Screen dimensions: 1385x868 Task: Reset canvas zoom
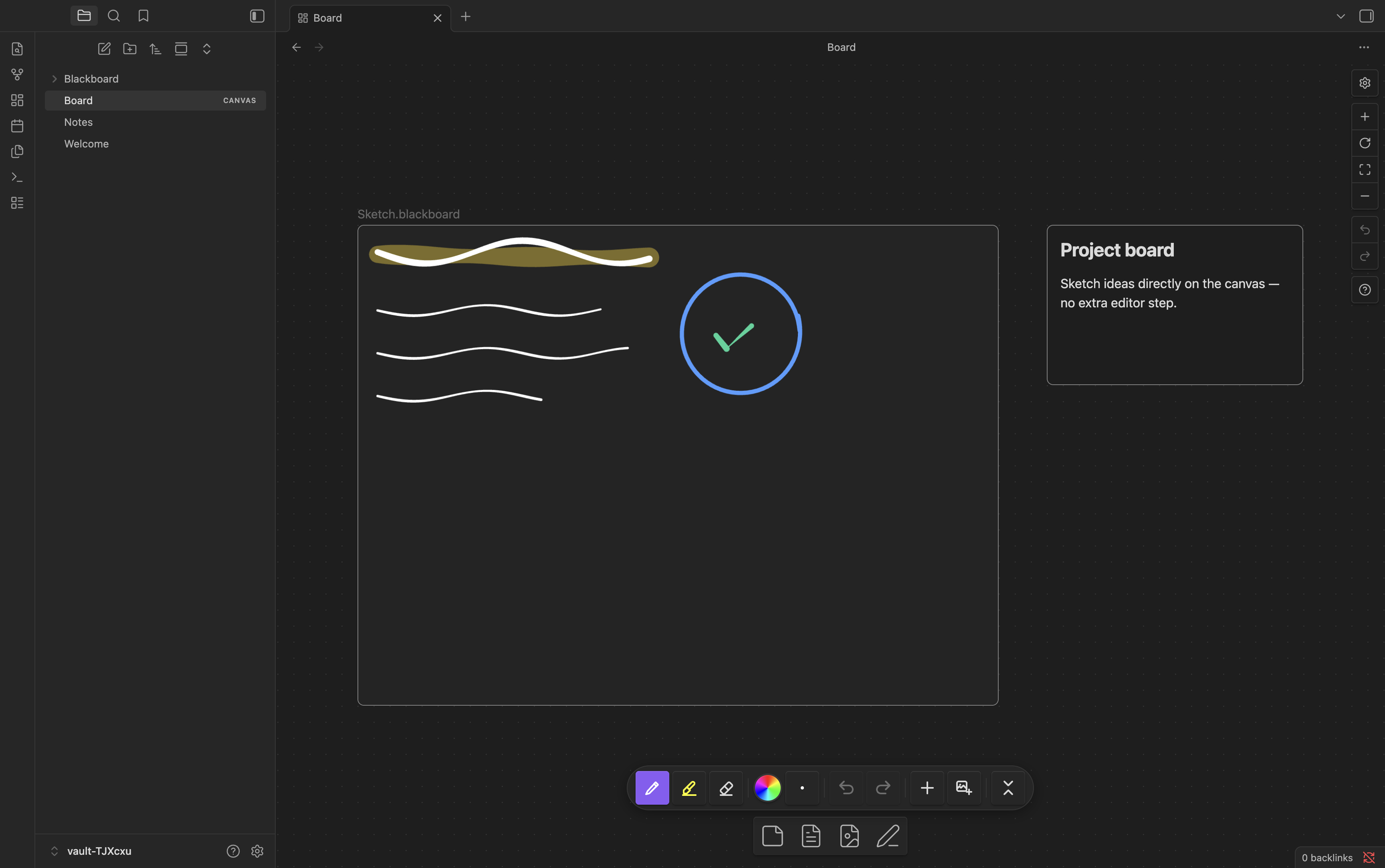click(1365, 143)
